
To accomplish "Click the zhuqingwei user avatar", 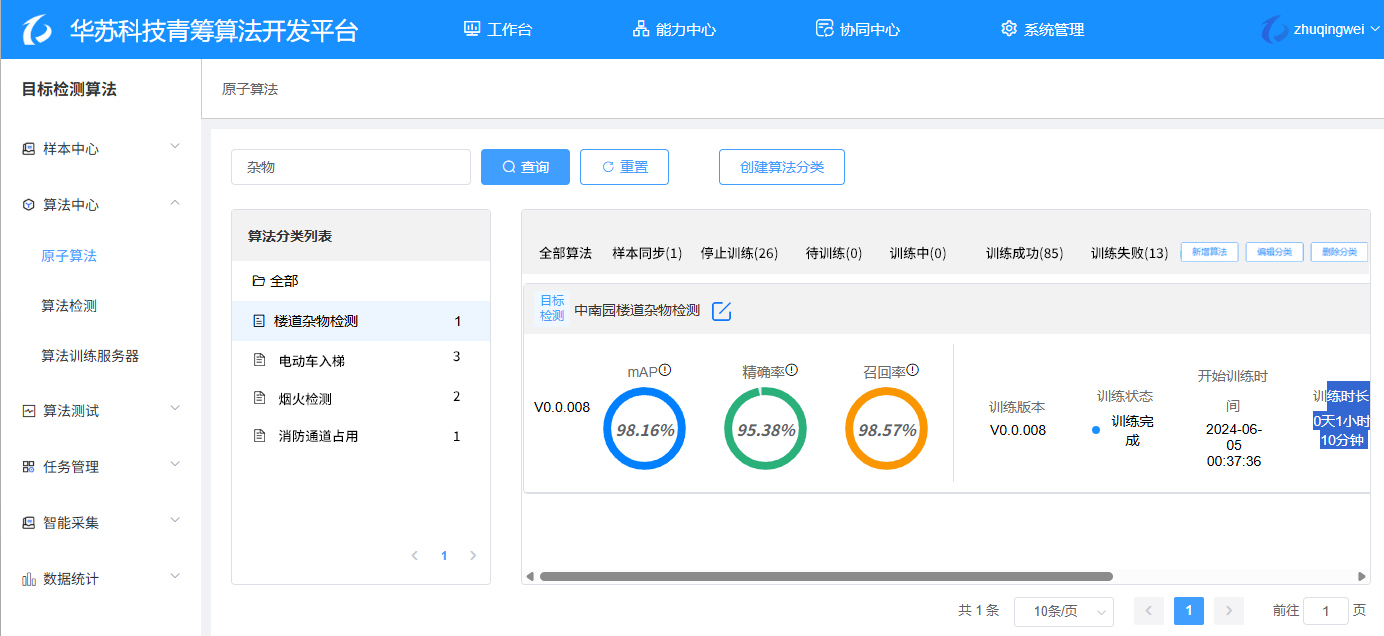I will point(1274,29).
